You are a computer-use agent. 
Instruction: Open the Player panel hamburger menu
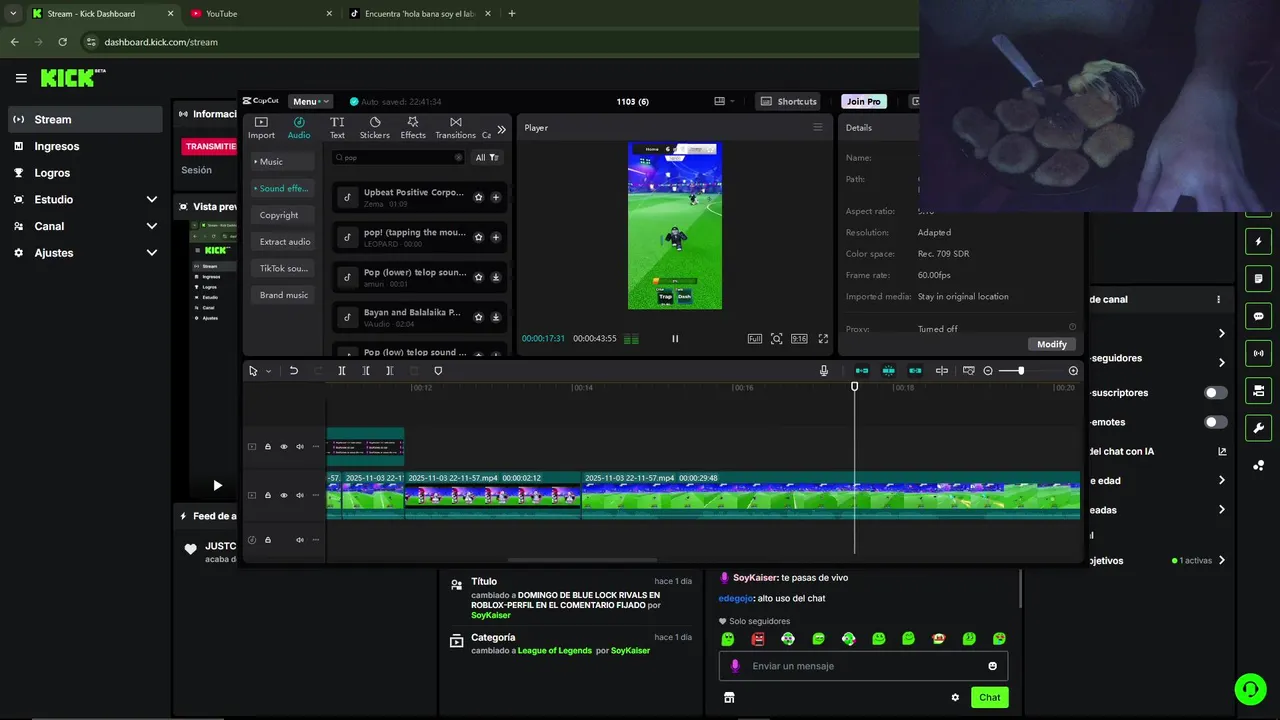[817, 127]
